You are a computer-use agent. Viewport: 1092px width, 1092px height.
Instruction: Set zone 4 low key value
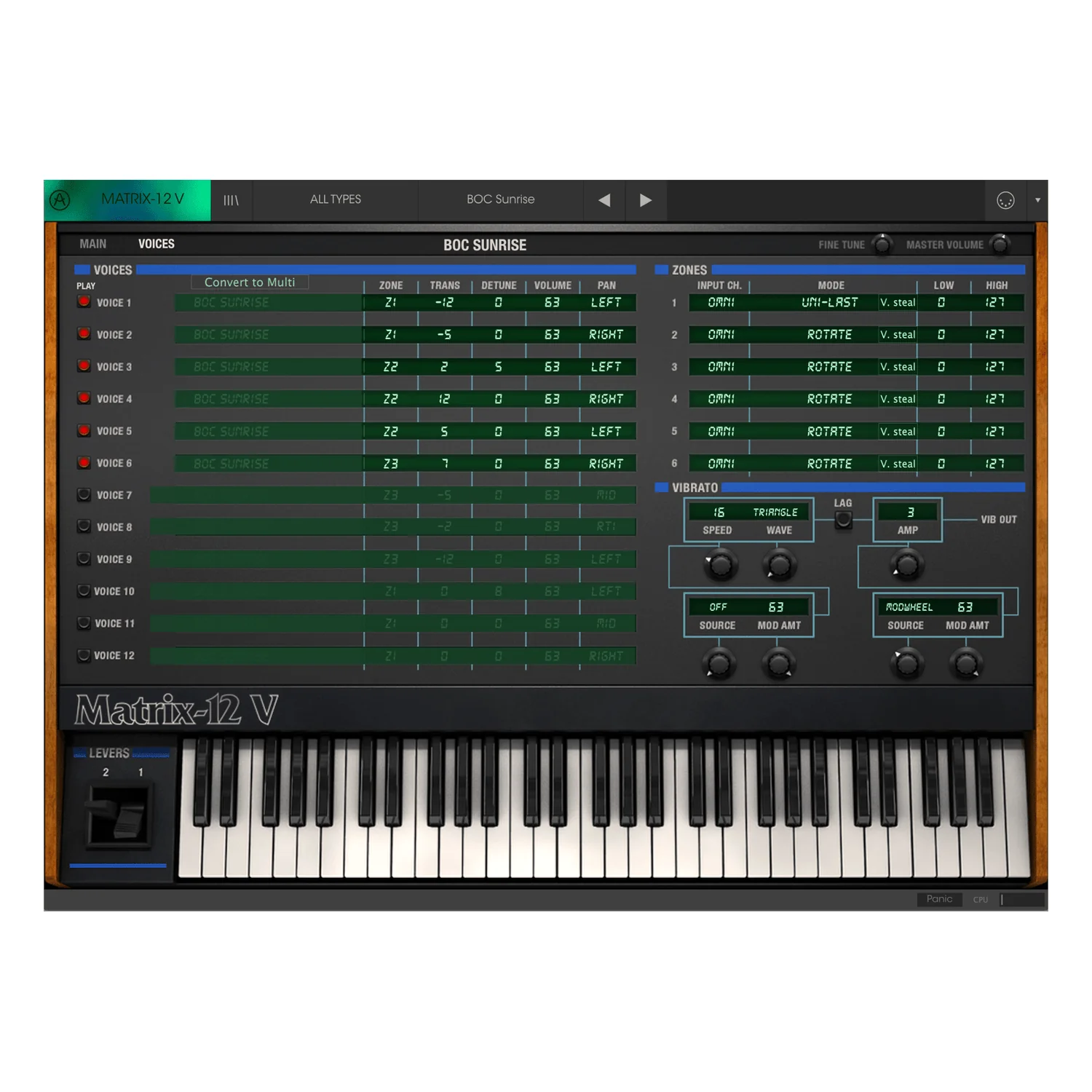click(x=942, y=399)
